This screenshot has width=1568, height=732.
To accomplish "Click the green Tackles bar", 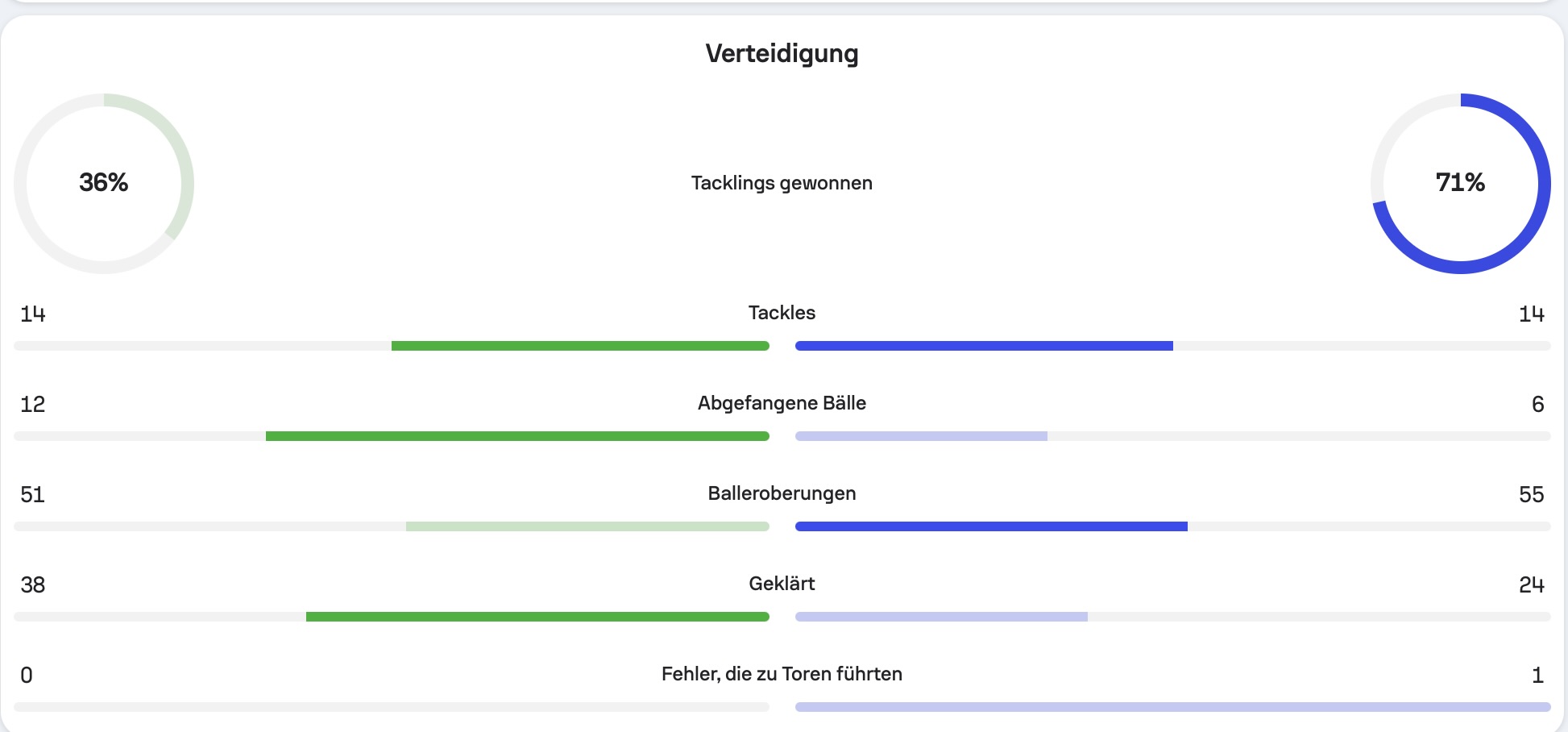I will 580,346.
